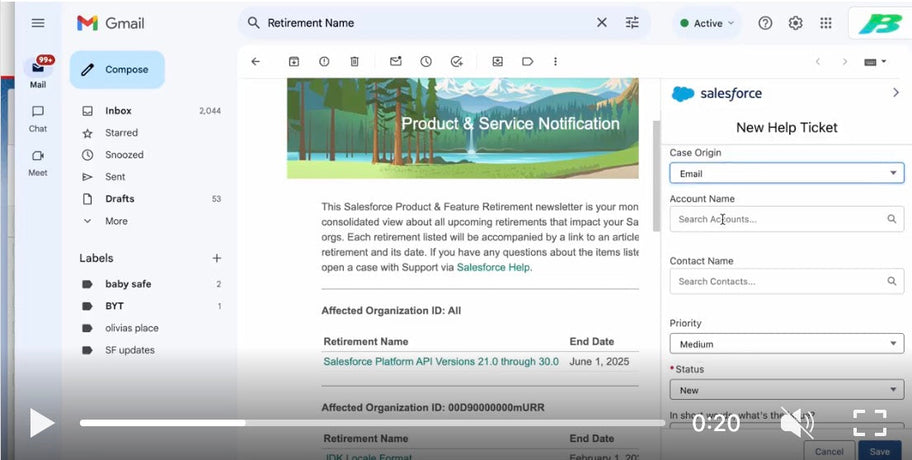Snooze the email with clock icon
Viewport: 912px width, 460px height.
pyautogui.click(x=426, y=62)
